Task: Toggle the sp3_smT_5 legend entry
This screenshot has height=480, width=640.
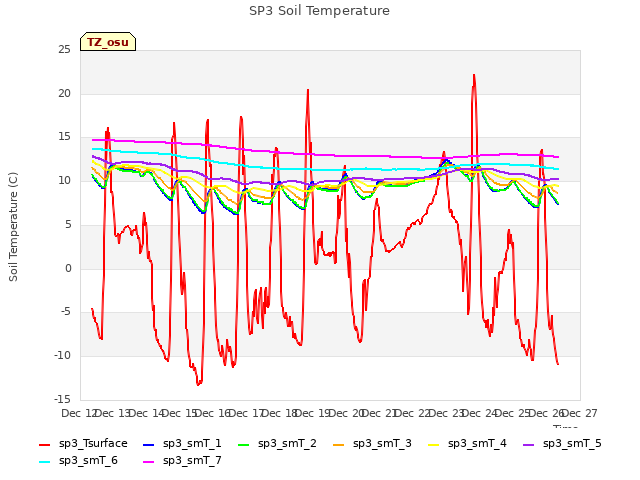Action: pos(562,444)
